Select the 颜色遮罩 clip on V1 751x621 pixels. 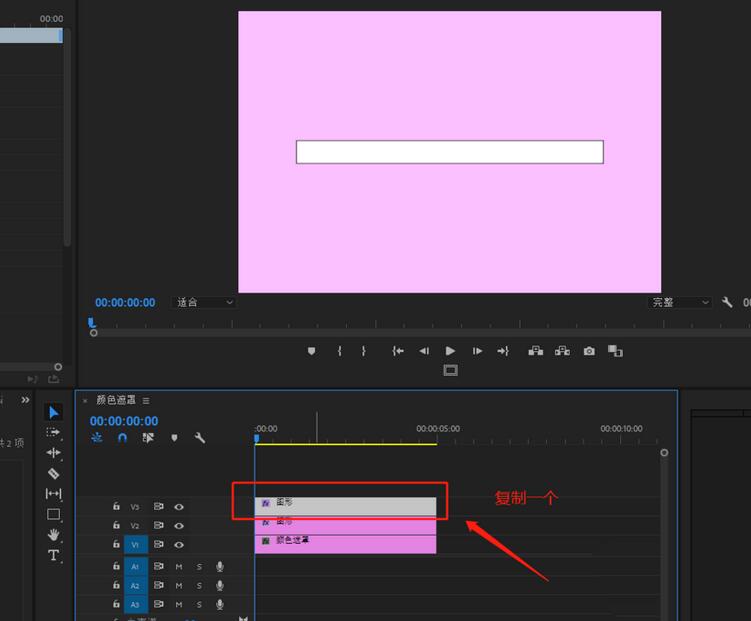tap(345, 544)
